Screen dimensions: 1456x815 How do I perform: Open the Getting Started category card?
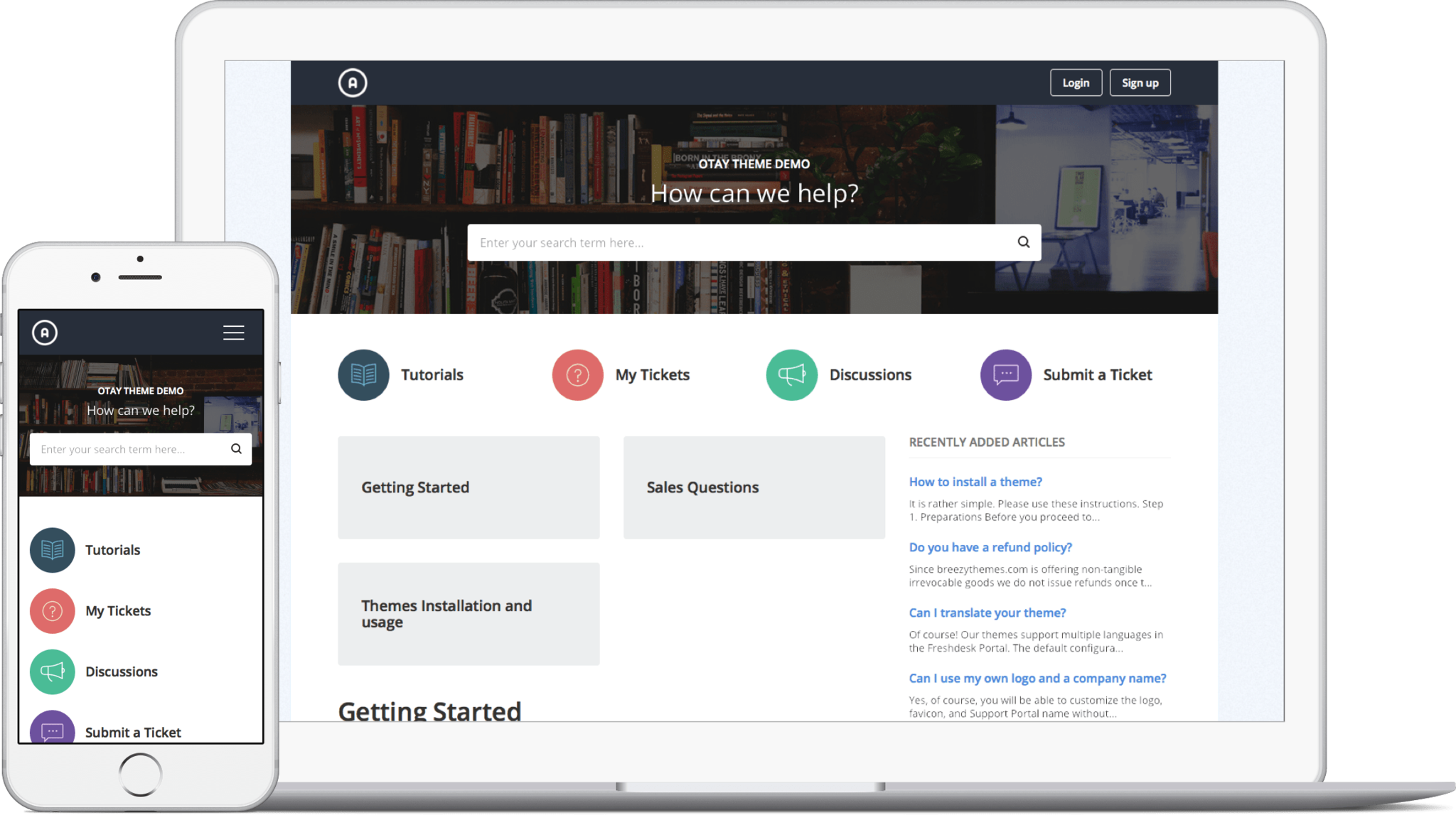(x=469, y=487)
